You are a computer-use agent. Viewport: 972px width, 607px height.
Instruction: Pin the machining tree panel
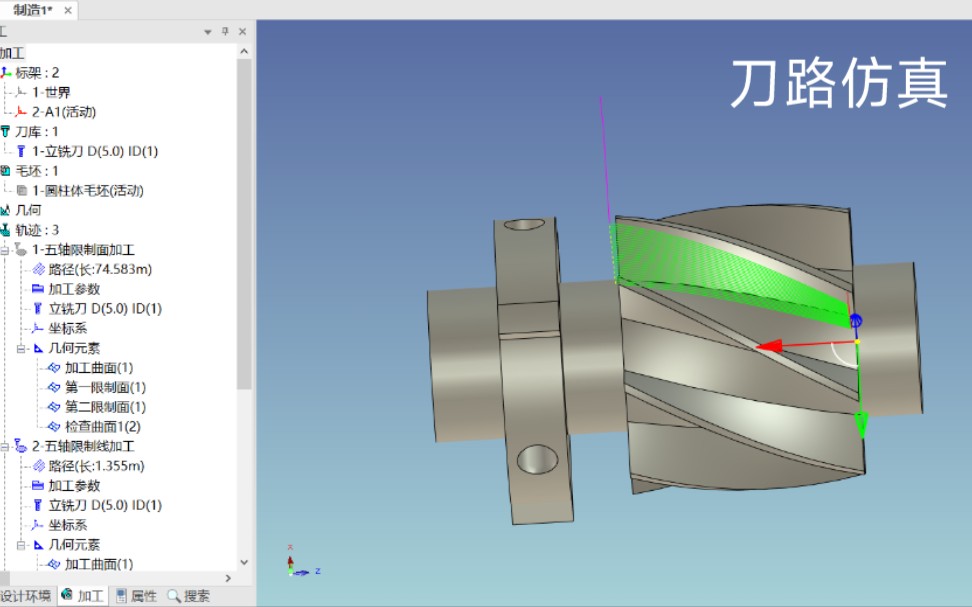pyautogui.click(x=225, y=31)
